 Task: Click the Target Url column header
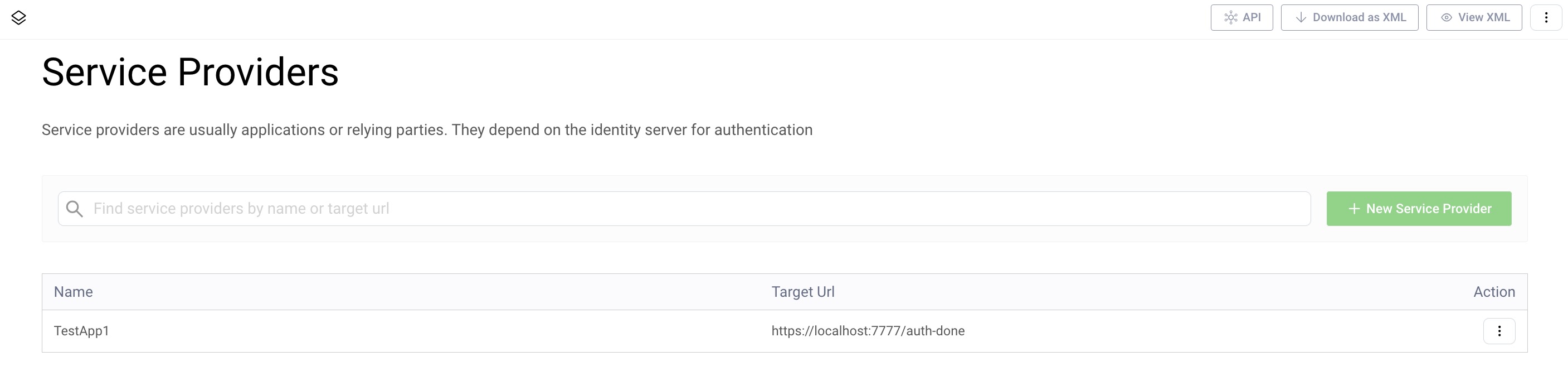(x=803, y=292)
